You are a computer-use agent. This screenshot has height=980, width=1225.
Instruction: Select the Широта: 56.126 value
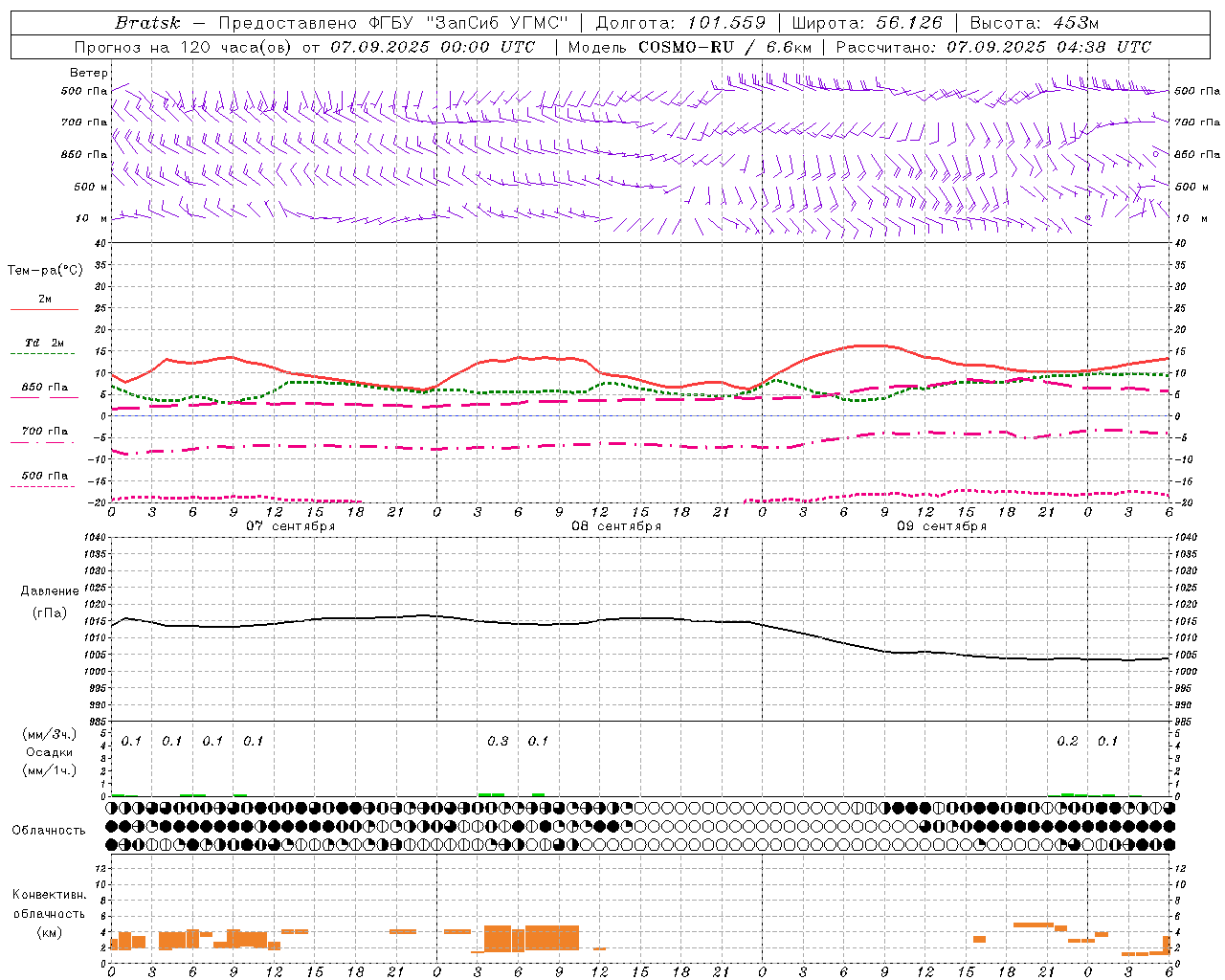pos(867,23)
